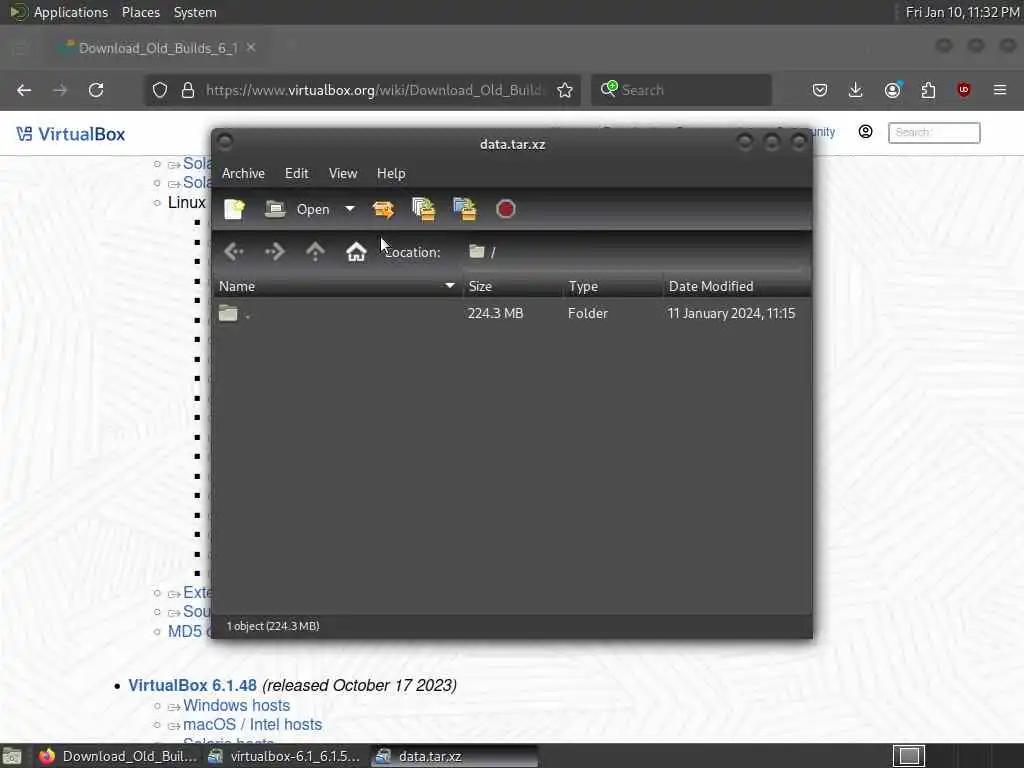The height and width of the screenshot is (768, 1024).
Task: Click the show desktop icon in taskbar
Action: pos(12,757)
